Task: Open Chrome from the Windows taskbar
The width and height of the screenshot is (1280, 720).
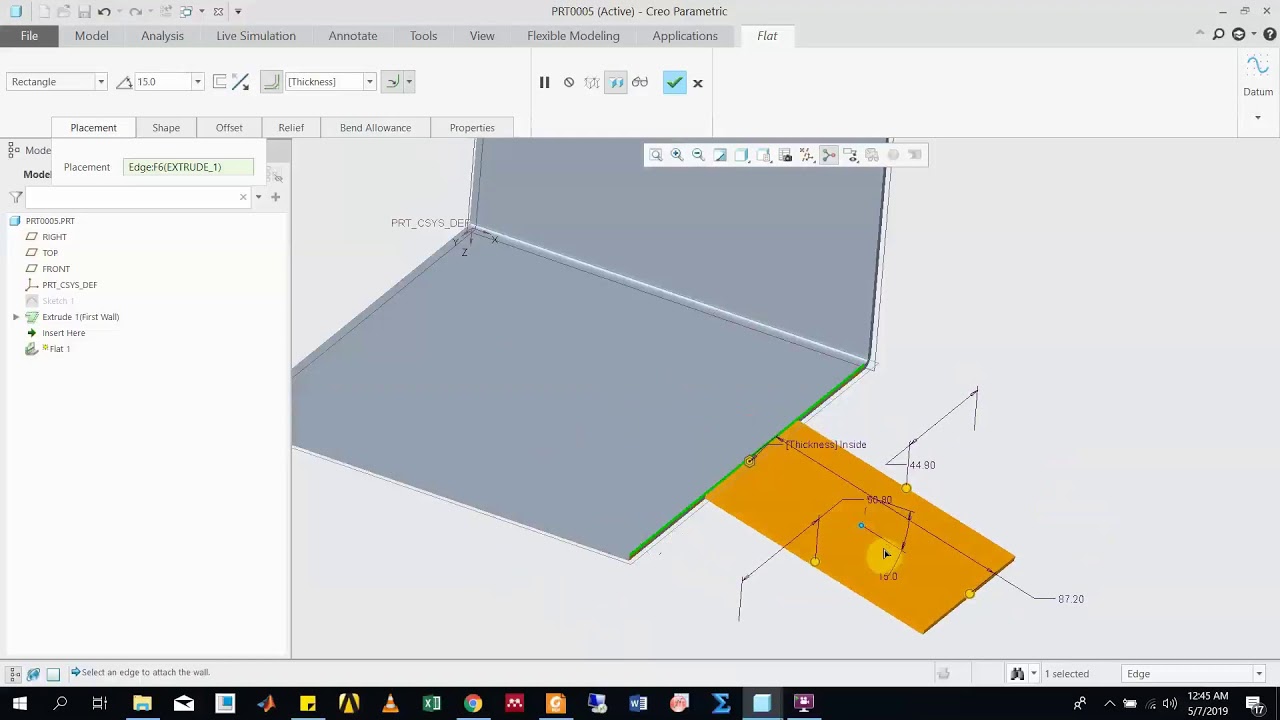Action: coord(473,703)
